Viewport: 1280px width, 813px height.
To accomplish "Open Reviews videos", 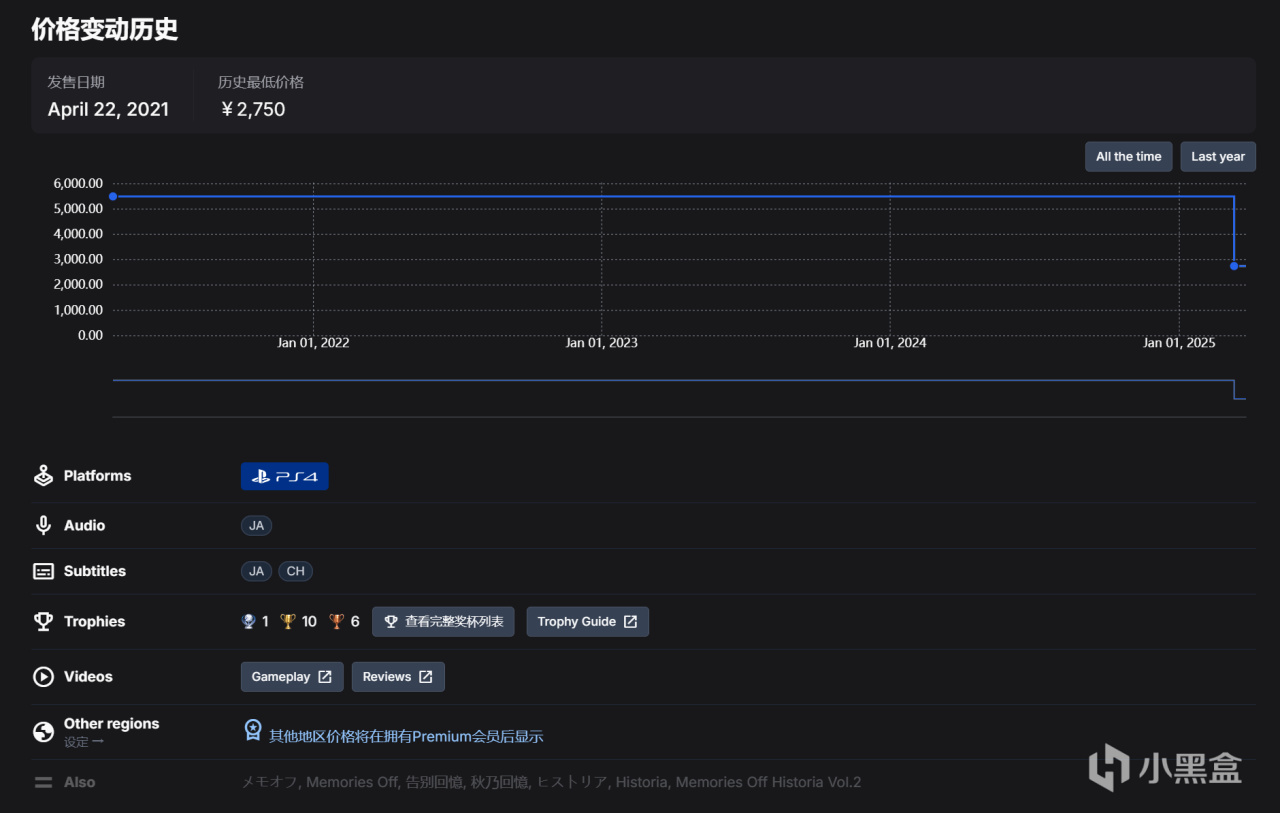I will coord(398,677).
